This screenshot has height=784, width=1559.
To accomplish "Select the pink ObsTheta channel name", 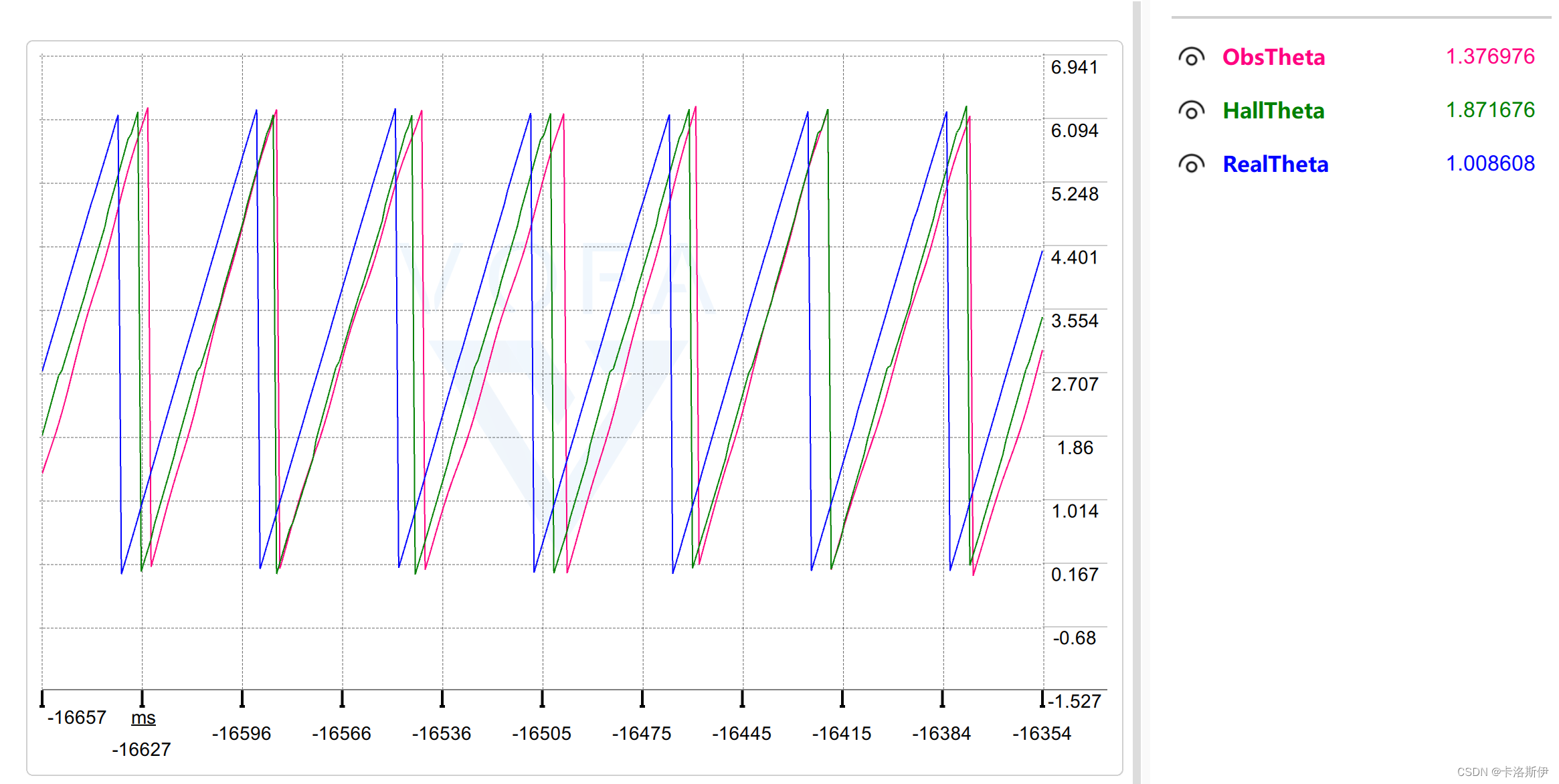I will click(x=1273, y=57).
